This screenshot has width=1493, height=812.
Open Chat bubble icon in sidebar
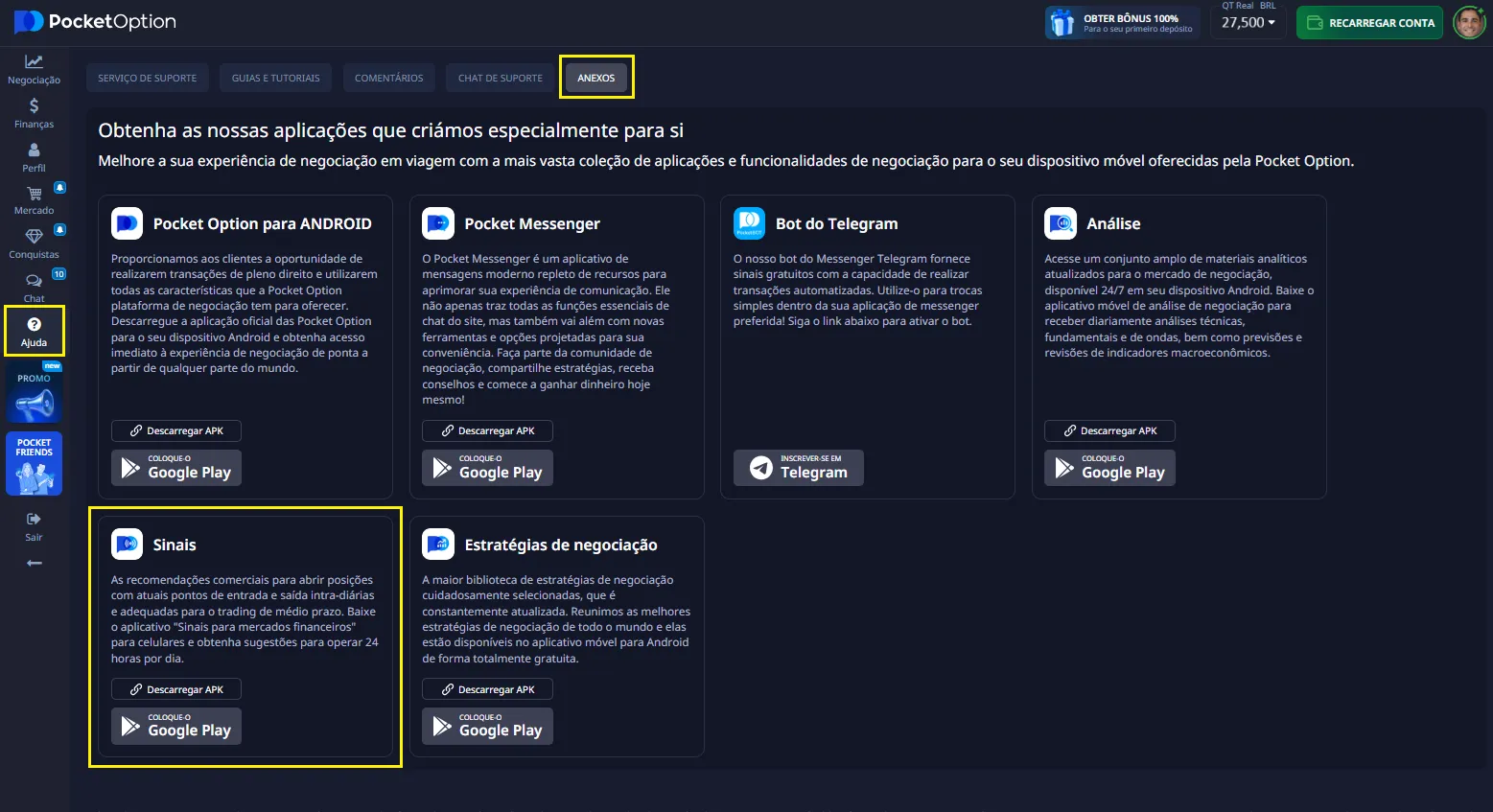tap(34, 281)
